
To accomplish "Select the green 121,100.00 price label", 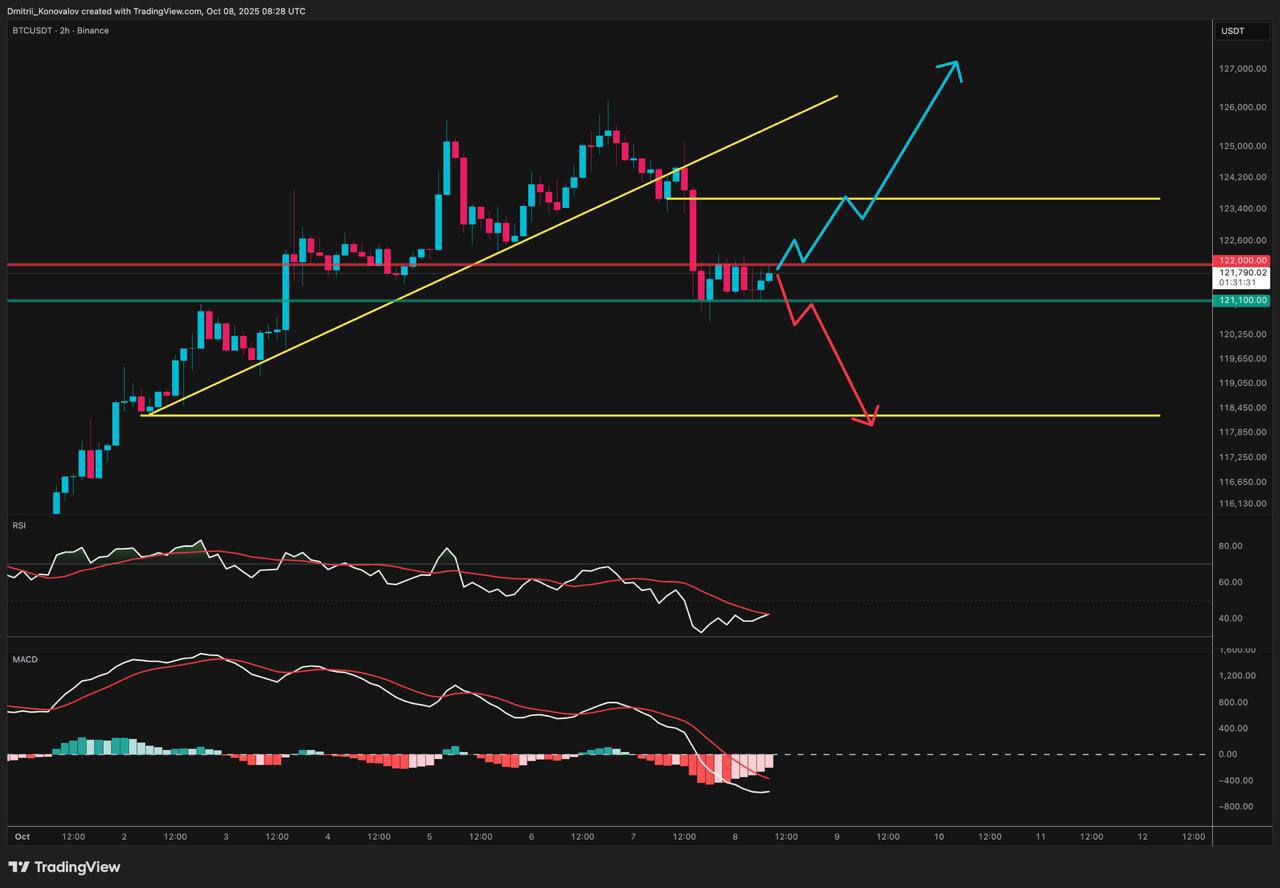I will [x=1243, y=300].
